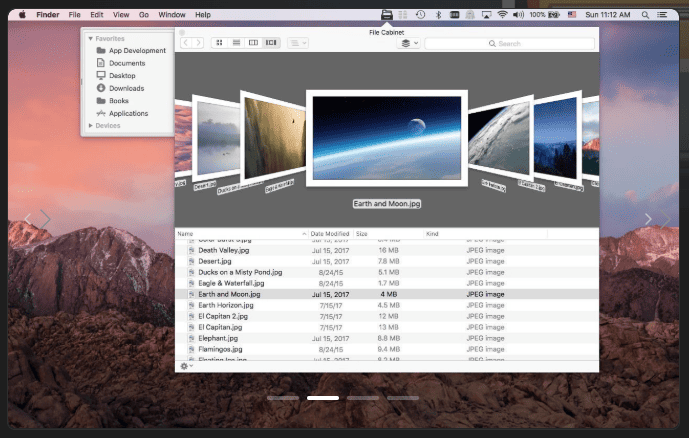Open Applications in the sidebar
The image size is (689, 438).
coord(122,113)
